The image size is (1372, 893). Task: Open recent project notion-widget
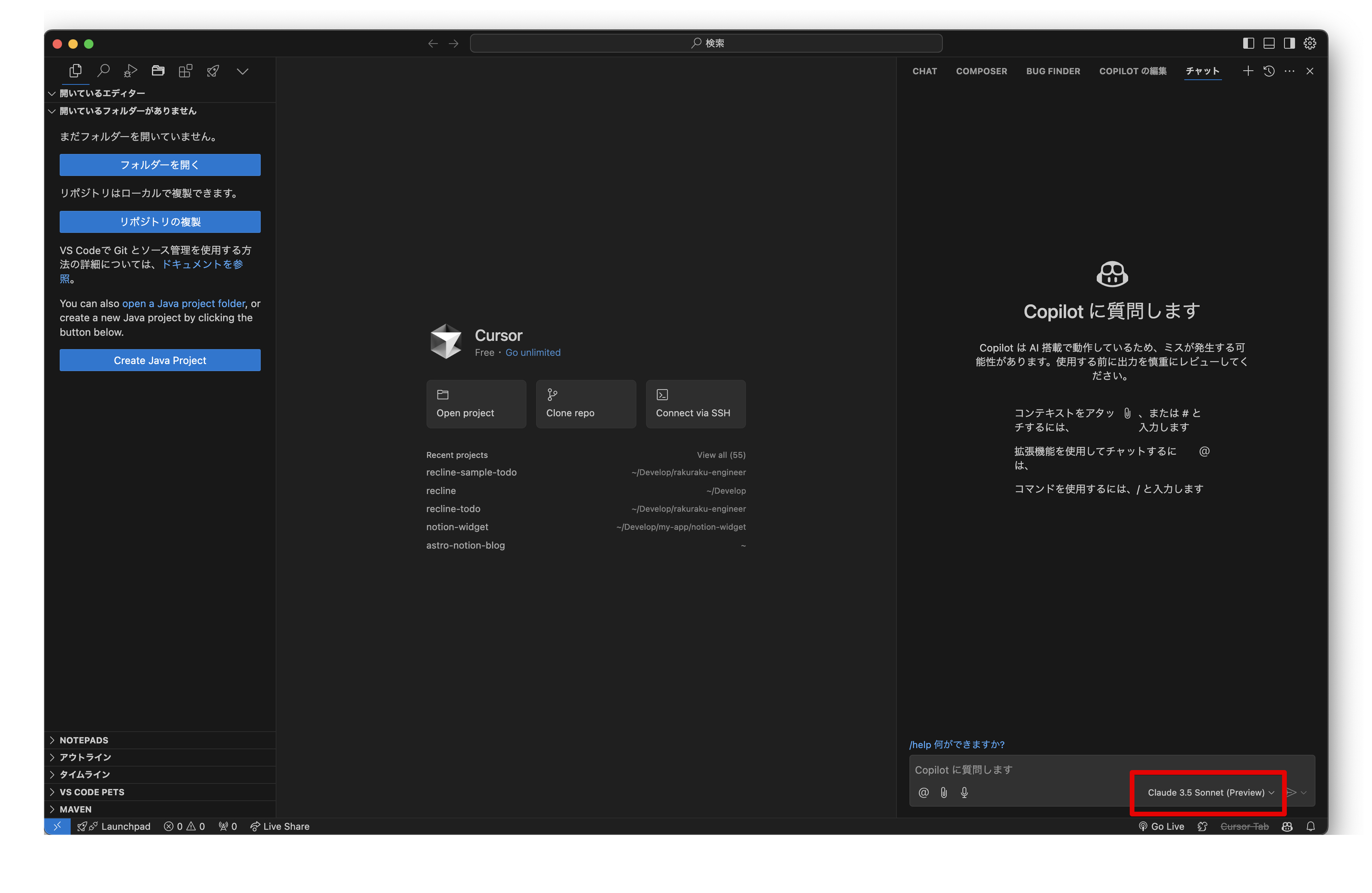[x=586, y=527]
